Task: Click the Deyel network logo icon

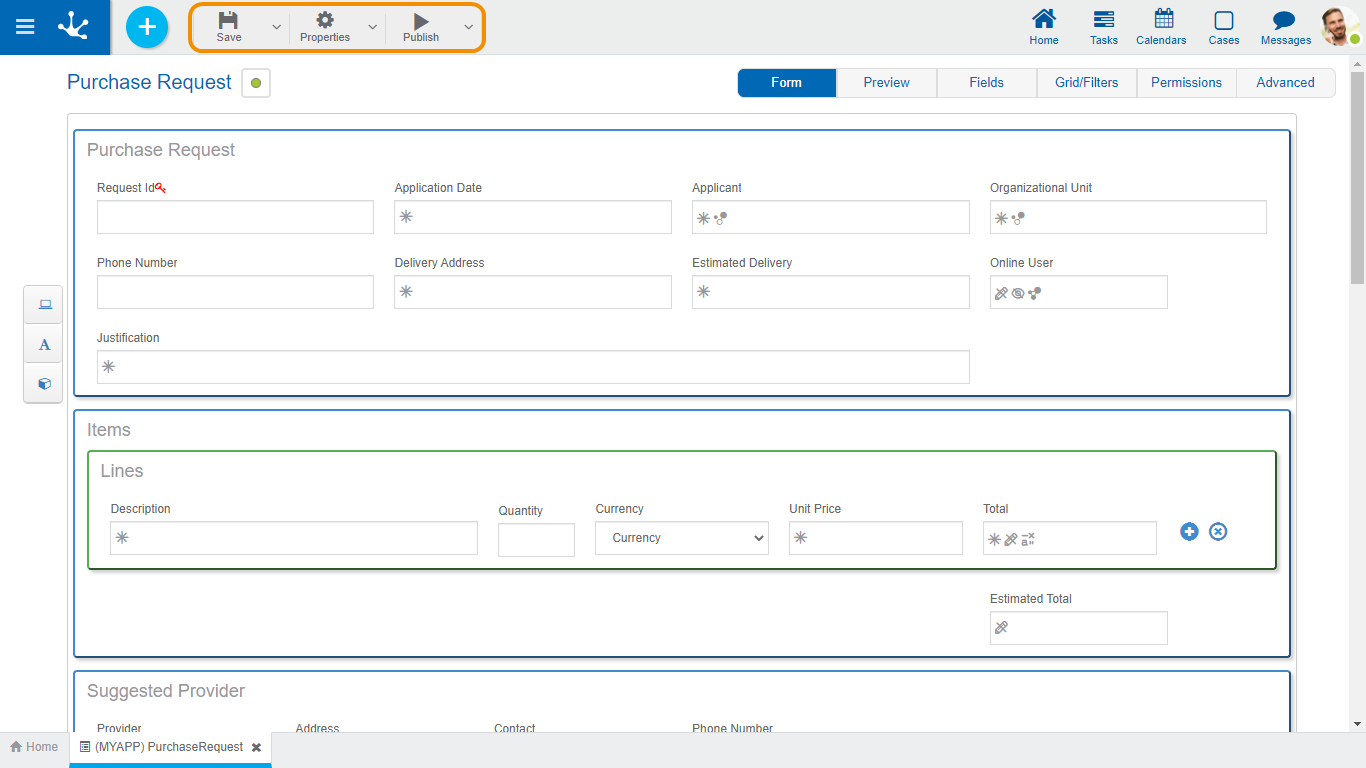Action: (x=73, y=27)
